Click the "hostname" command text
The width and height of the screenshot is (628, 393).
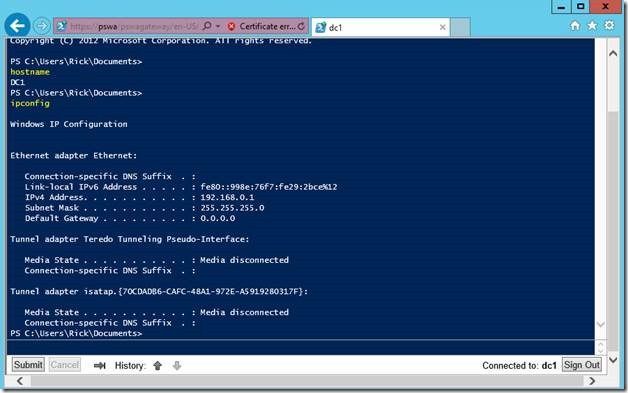(x=30, y=72)
